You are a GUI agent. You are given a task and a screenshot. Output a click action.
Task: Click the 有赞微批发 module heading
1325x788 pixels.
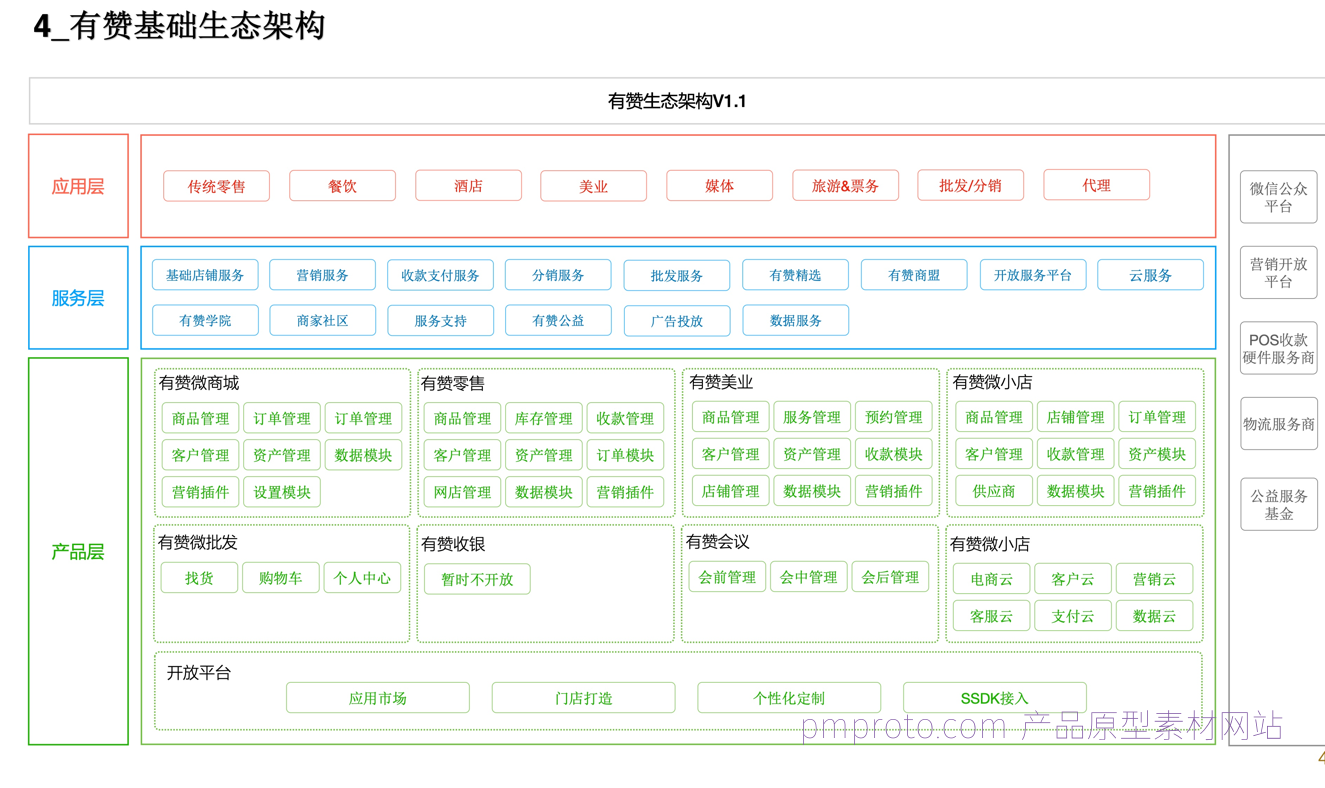pyautogui.click(x=198, y=543)
